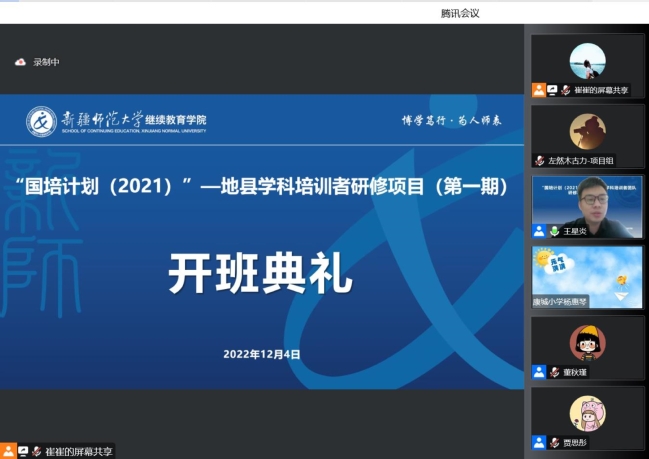649x459 pixels.
Task: Select the 贾思彤 participant avatar tile
Action: (x=587, y=414)
